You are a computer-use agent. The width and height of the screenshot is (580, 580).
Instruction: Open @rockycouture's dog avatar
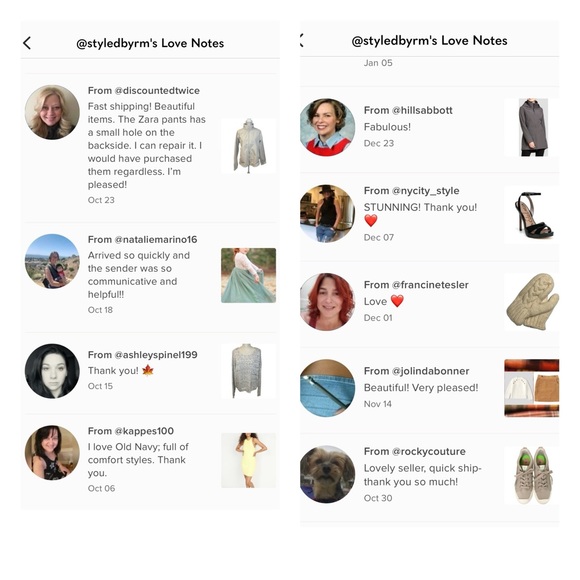(327, 474)
